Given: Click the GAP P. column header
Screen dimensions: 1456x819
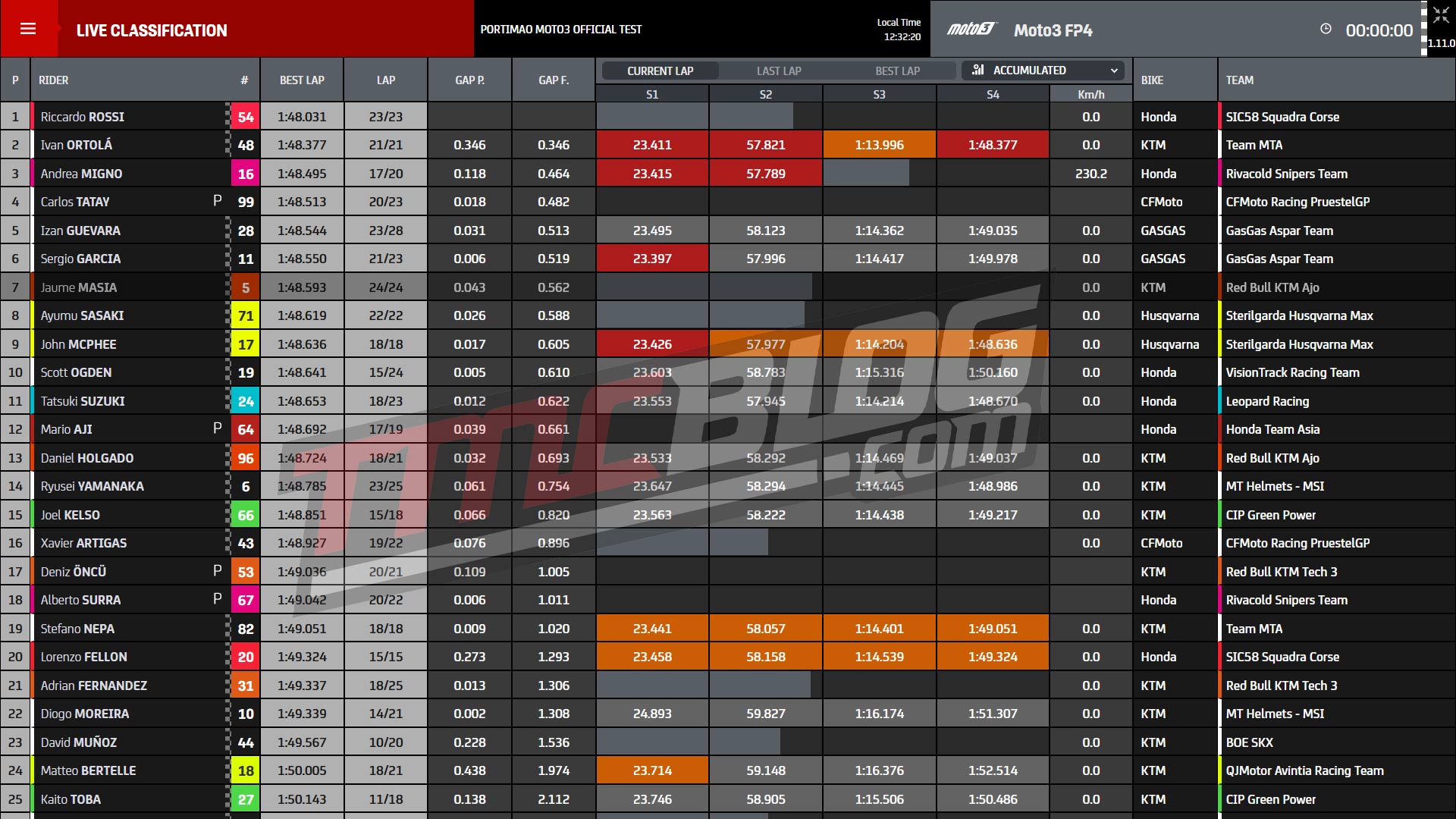Looking at the screenshot, I should click(x=469, y=80).
